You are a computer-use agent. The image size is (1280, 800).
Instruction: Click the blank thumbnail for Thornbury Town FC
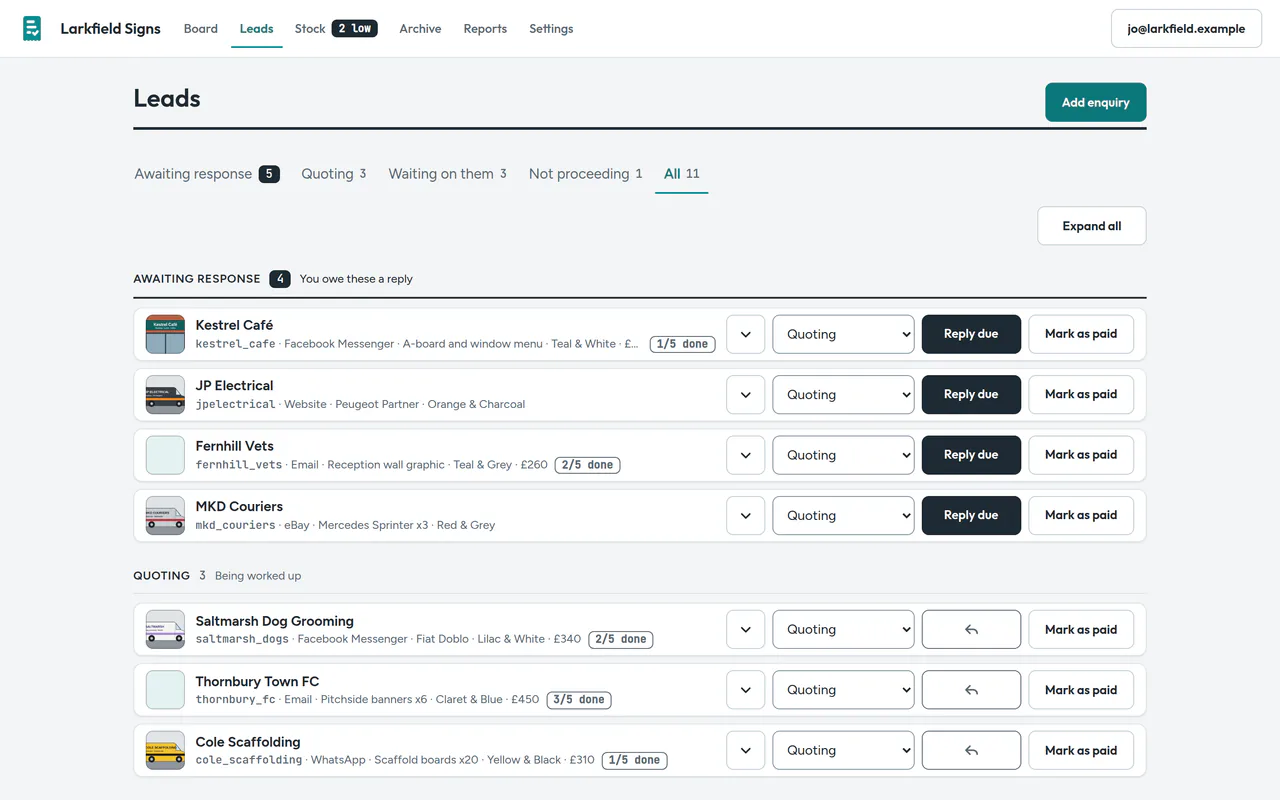coord(165,690)
